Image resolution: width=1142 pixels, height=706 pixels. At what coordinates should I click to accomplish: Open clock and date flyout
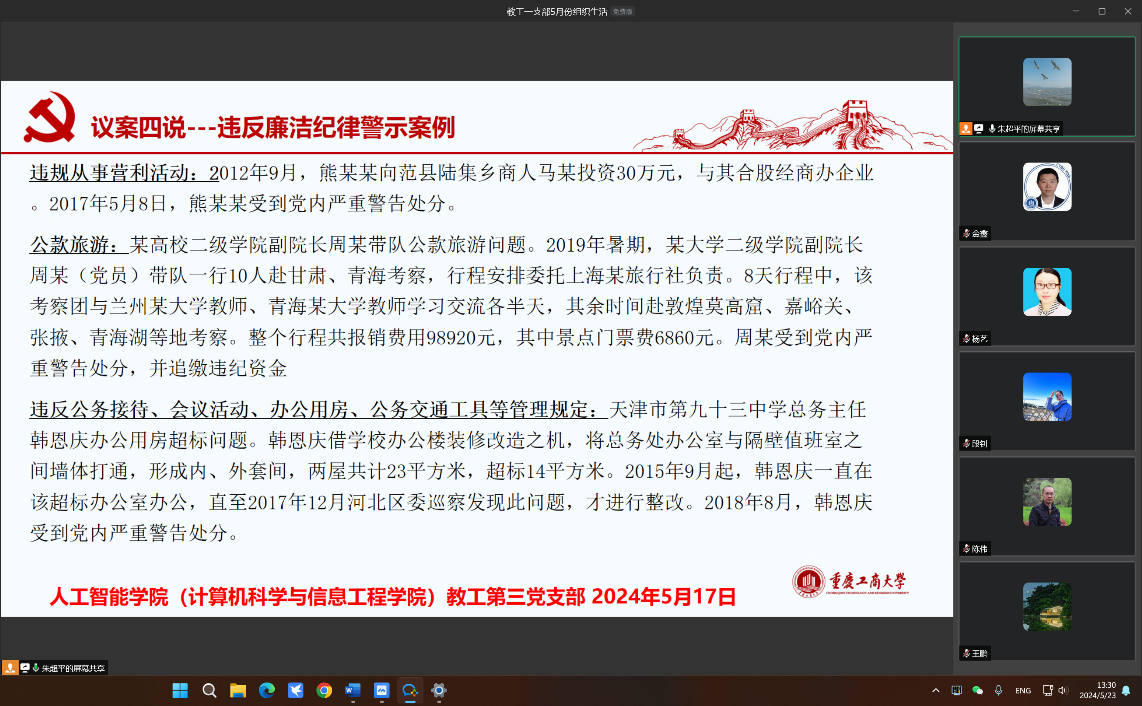pyautogui.click(x=1104, y=690)
